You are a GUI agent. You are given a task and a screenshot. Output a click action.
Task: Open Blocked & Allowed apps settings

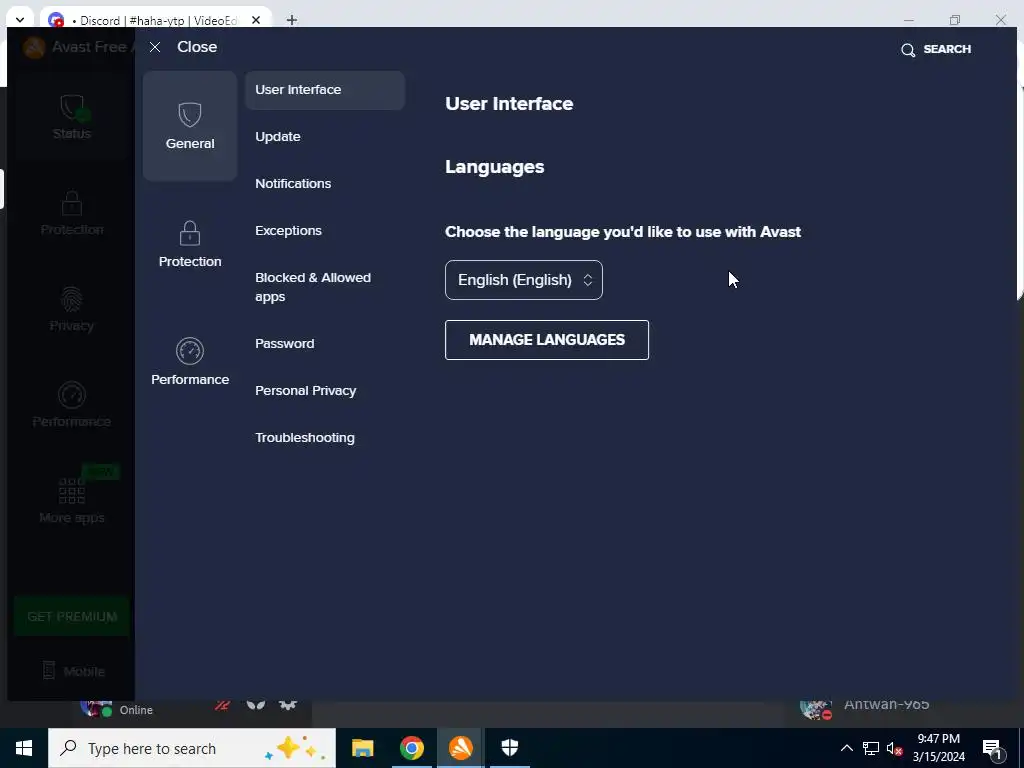click(x=313, y=287)
